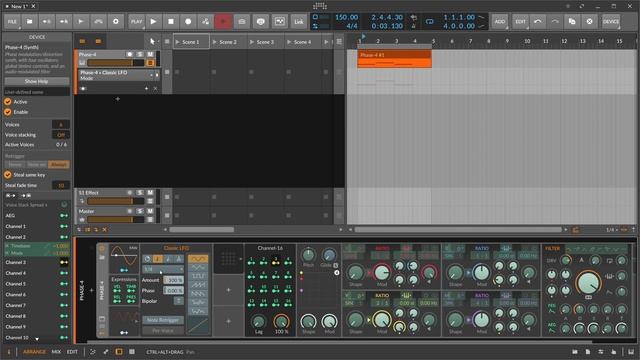Open the LFO rate 1/4 dropdown
This screenshot has height=360, width=640.
163,269
